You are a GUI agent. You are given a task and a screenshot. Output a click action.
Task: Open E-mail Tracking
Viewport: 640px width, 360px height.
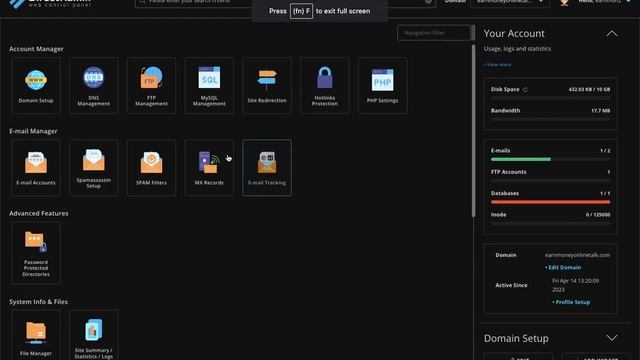[x=267, y=168]
